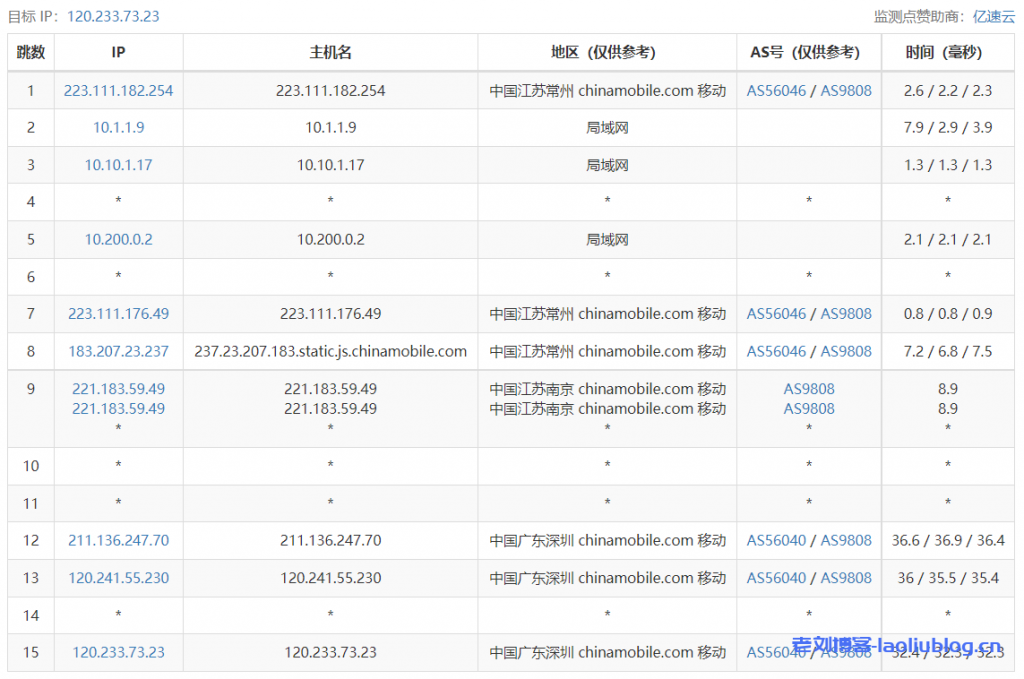
Task: Click the 跳数 column header
Action: [31, 53]
